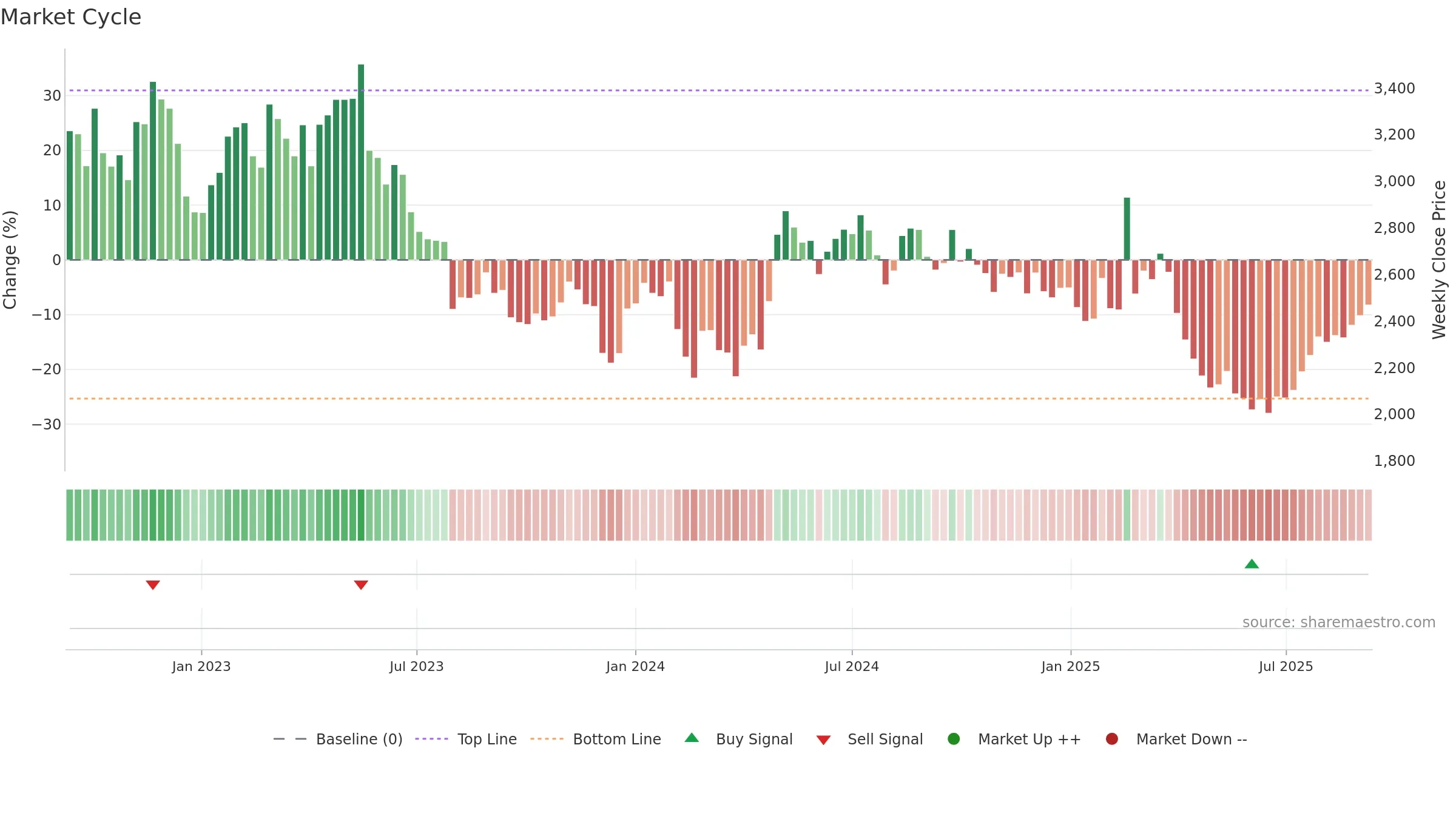Click the Change (%) y-axis title

coord(10,260)
